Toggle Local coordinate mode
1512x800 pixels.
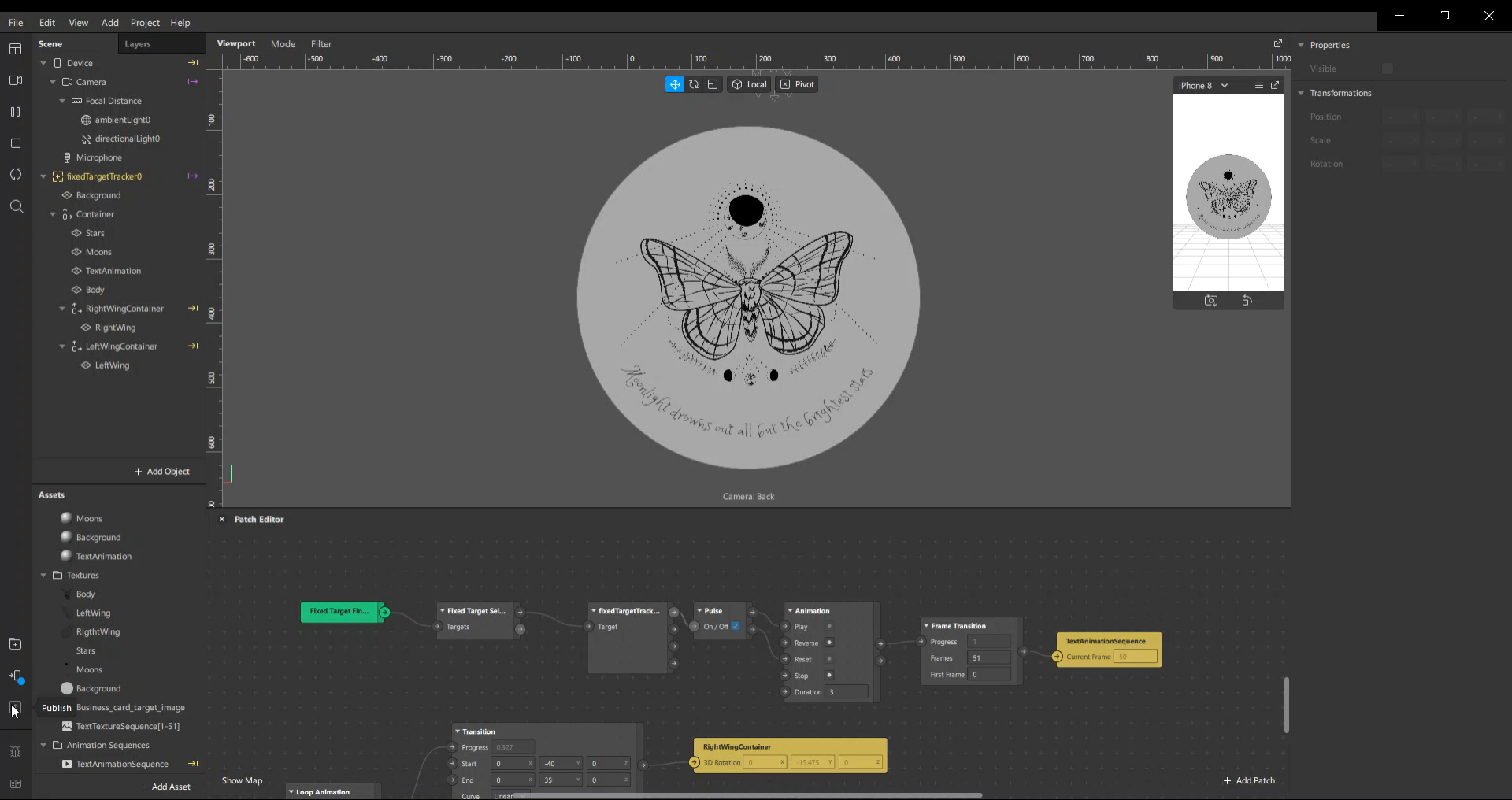pos(749,84)
